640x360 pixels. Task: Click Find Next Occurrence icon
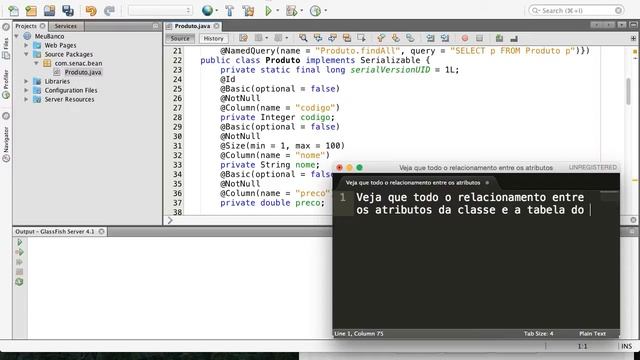(332, 38)
